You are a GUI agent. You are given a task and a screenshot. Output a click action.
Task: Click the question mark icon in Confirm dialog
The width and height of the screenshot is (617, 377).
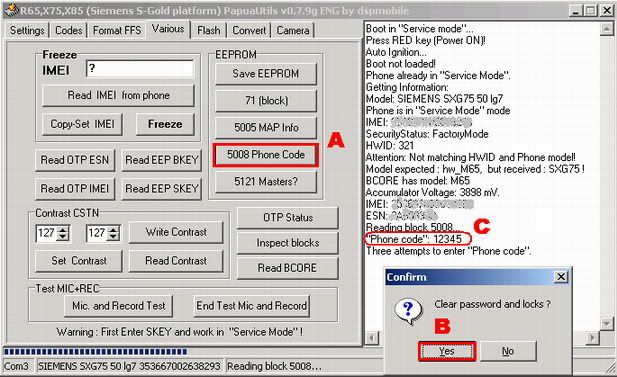(x=408, y=310)
